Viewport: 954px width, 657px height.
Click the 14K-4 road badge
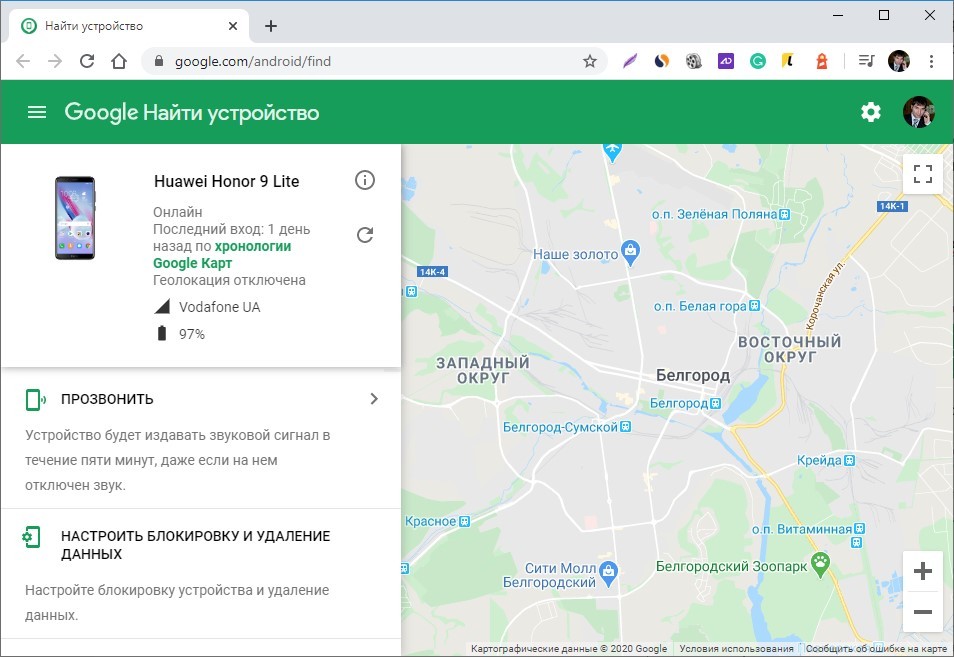[433, 272]
